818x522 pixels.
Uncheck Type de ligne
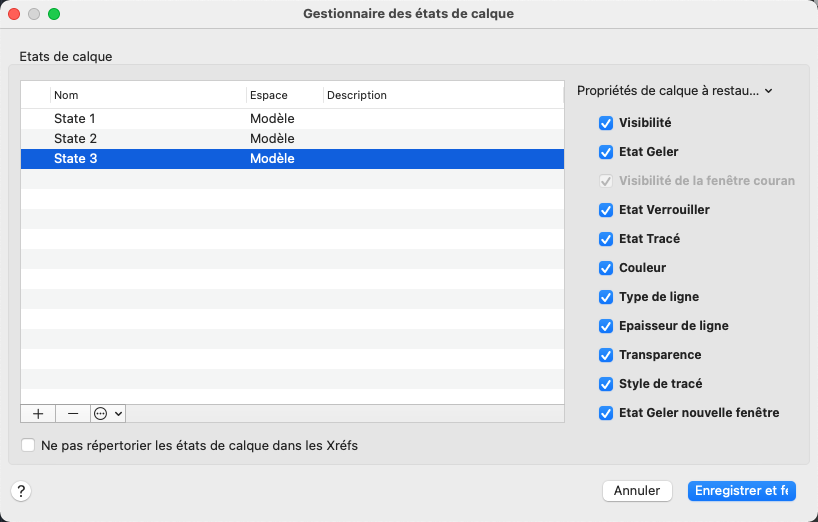(x=606, y=297)
